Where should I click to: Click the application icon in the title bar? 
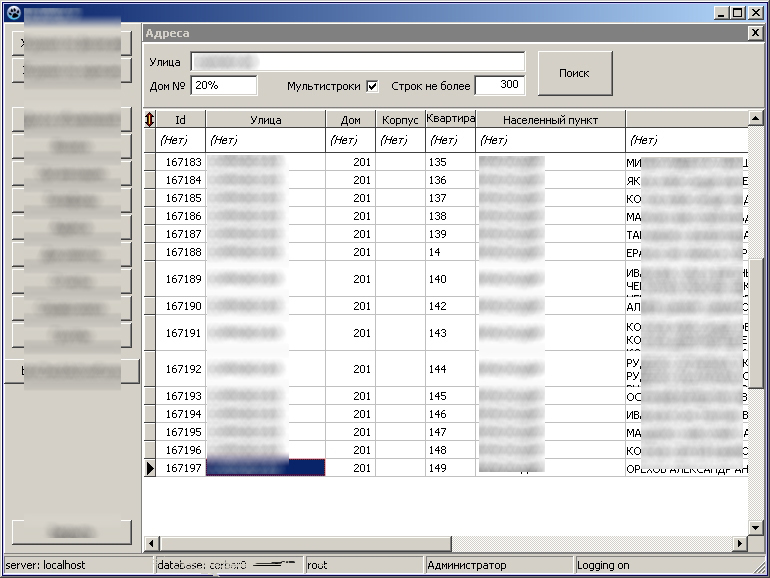click(x=13, y=13)
